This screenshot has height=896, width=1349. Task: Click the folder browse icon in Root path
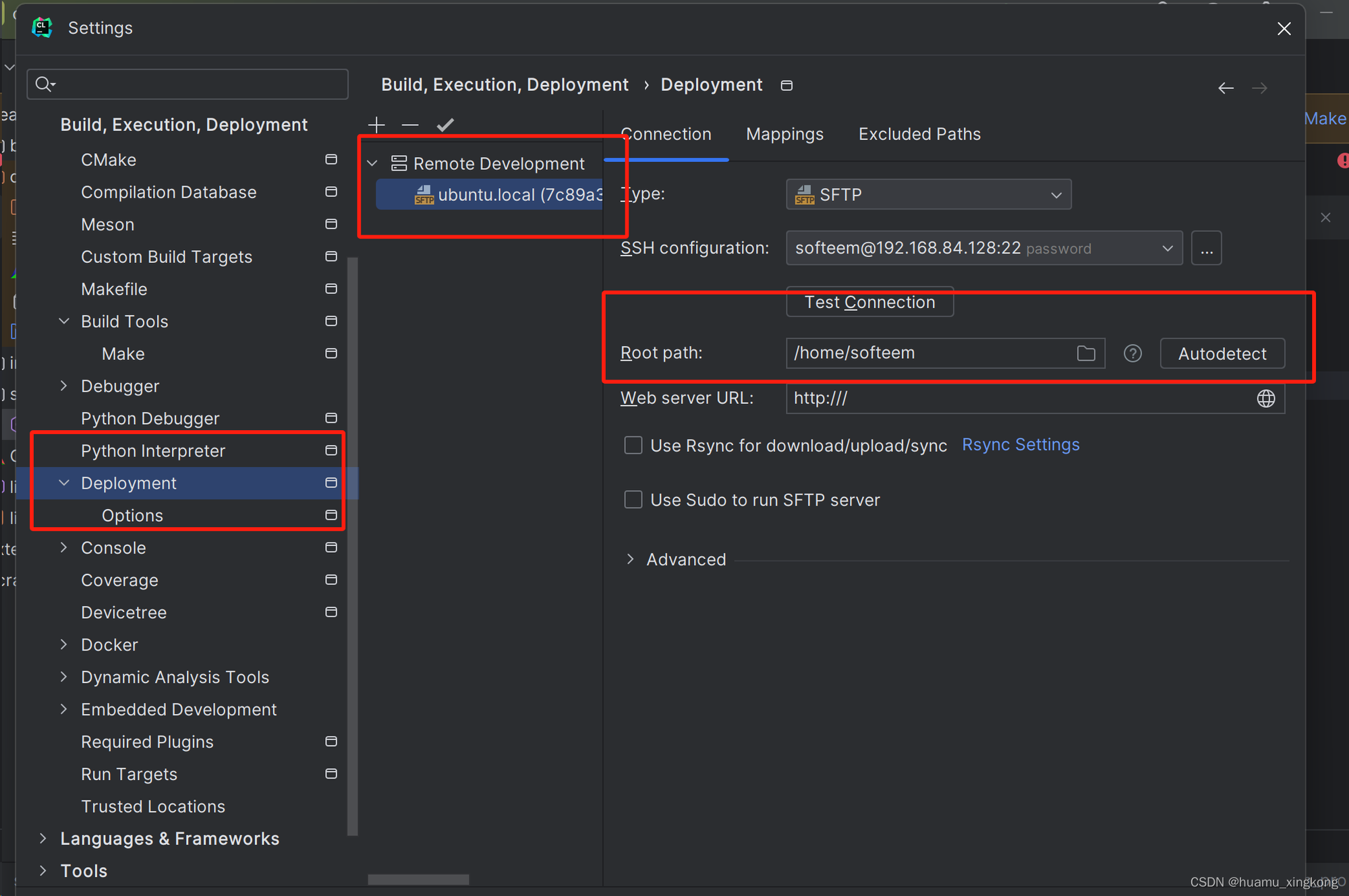pyautogui.click(x=1086, y=353)
